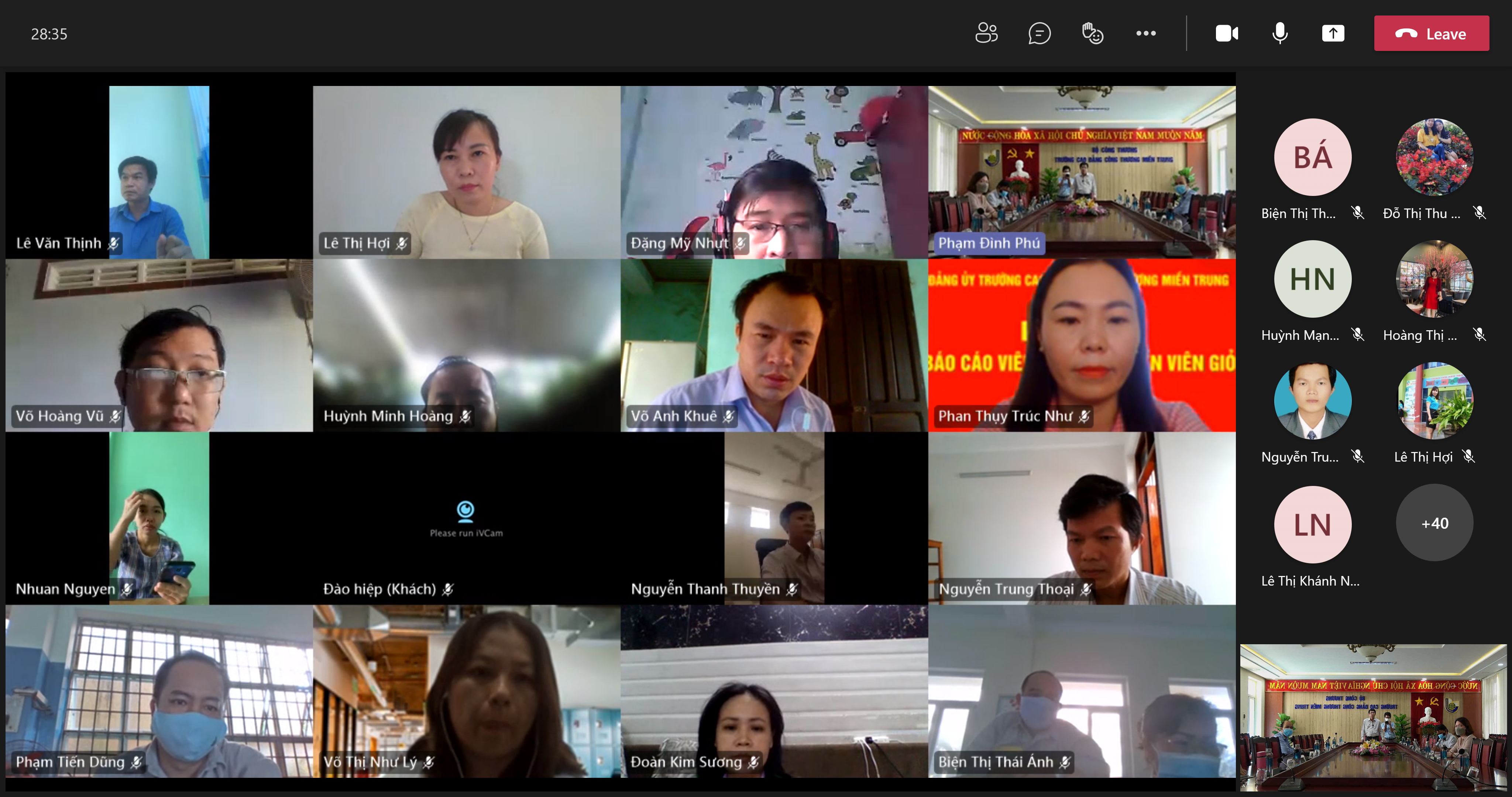Click Đỗ Thị Thu flower profile picture

[x=1434, y=157]
